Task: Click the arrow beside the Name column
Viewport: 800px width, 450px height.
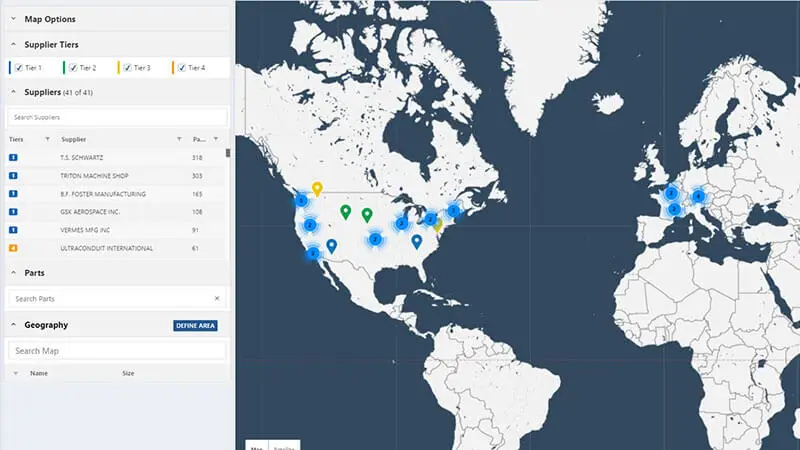Action: pos(15,373)
